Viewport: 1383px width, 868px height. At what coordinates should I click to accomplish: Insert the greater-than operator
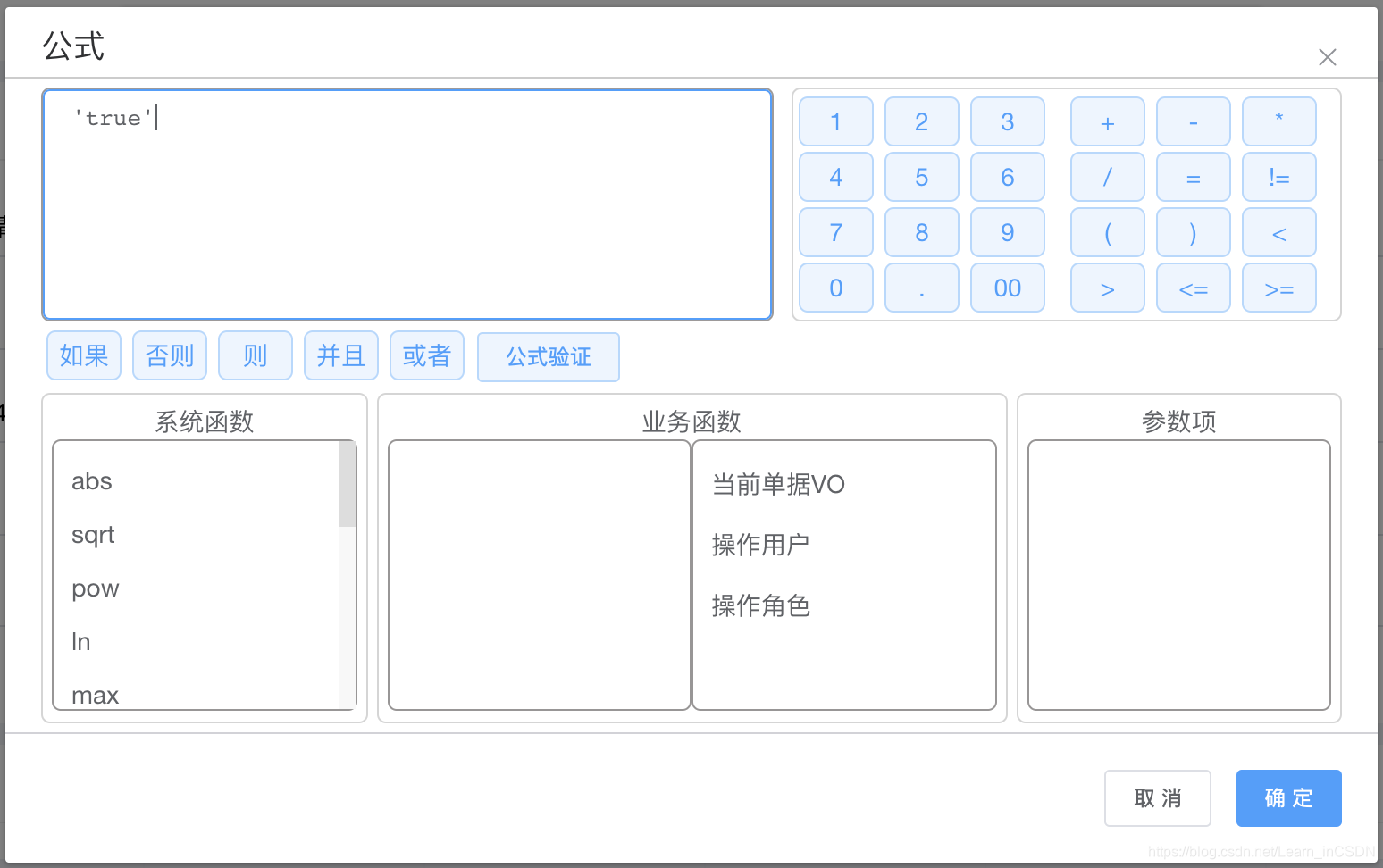[x=1107, y=288]
